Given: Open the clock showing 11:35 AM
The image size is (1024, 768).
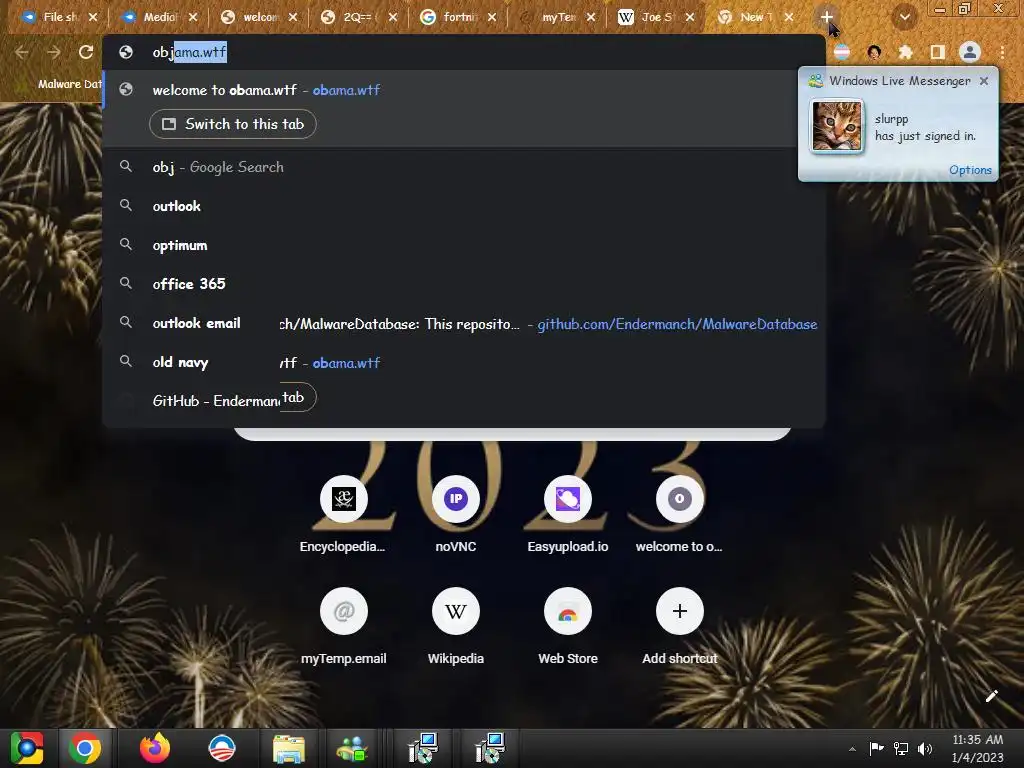Looking at the screenshot, I should [977, 749].
